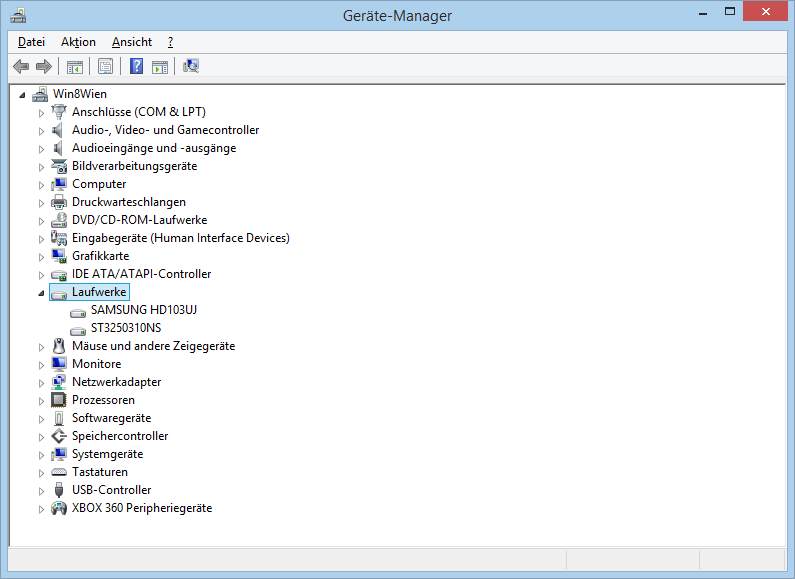Open the Aktion menu
This screenshot has height=579, width=795.
pyautogui.click(x=78, y=42)
